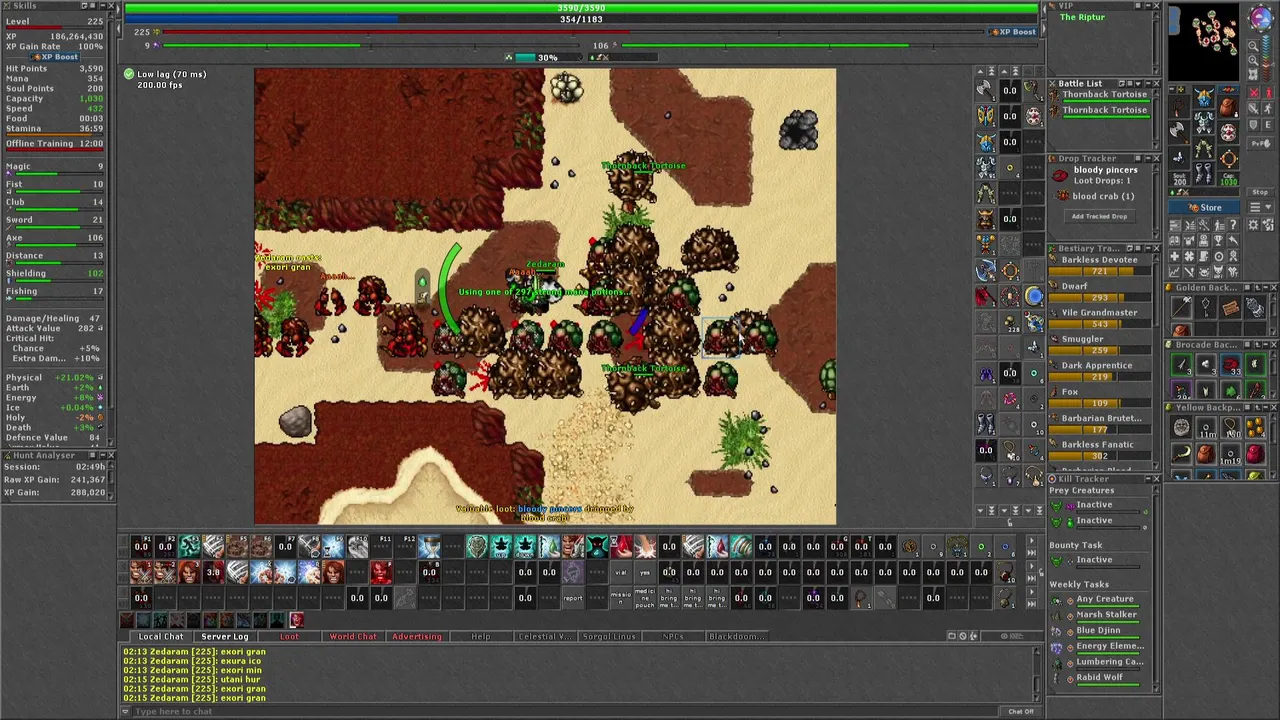Select The Riptur in VIP list
This screenshot has width=1280, height=720.
[x=1082, y=17]
